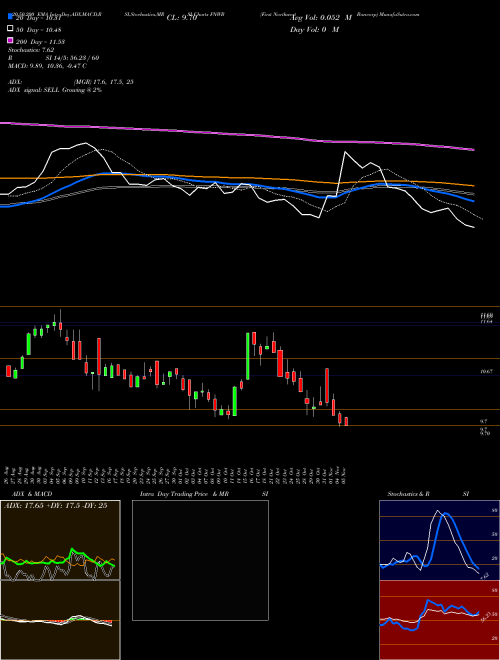Open the ADX chart thumbnail panel

pos(60,540)
